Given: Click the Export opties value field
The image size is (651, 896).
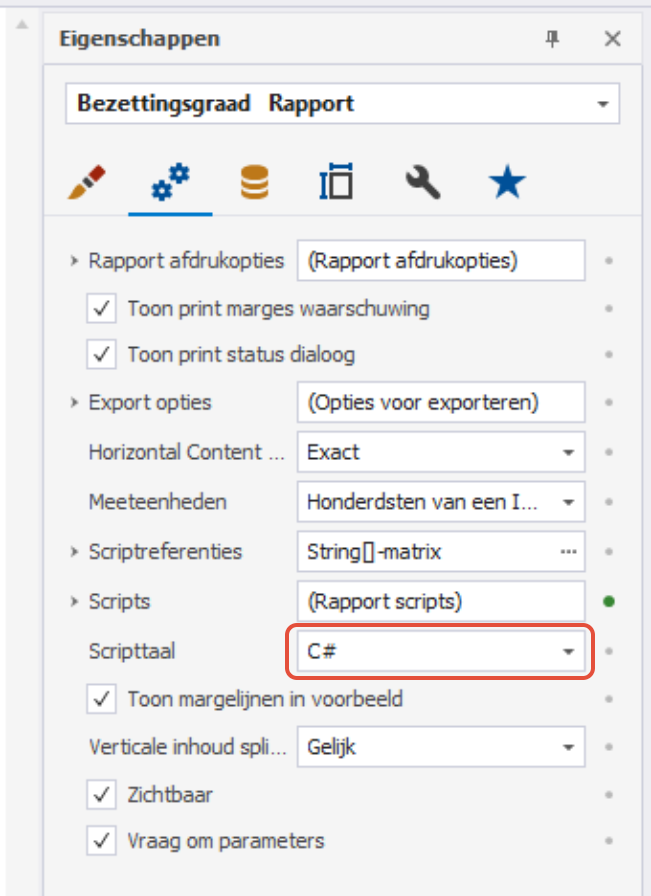Looking at the screenshot, I should point(441,402).
